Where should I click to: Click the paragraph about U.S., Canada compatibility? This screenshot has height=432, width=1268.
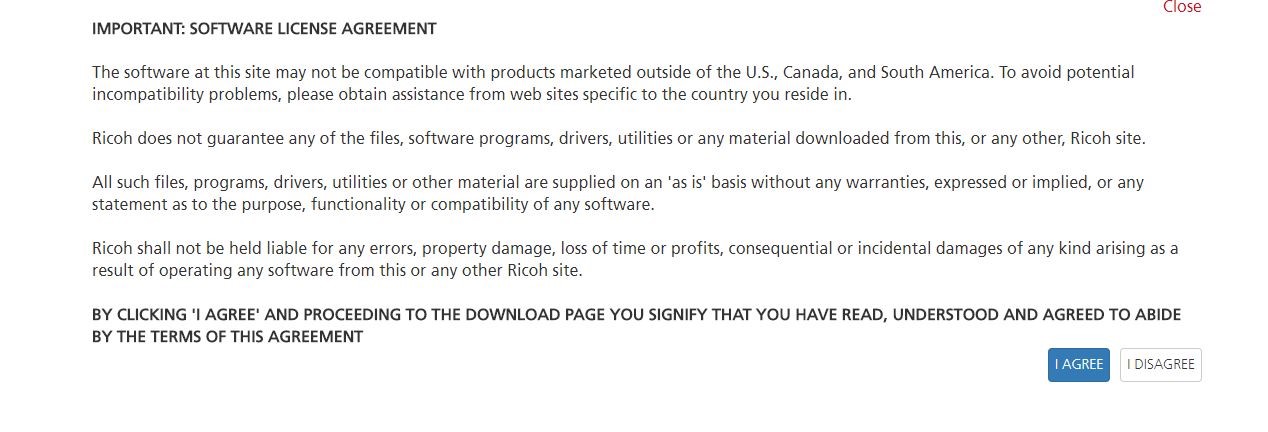pyautogui.click(x=612, y=83)
